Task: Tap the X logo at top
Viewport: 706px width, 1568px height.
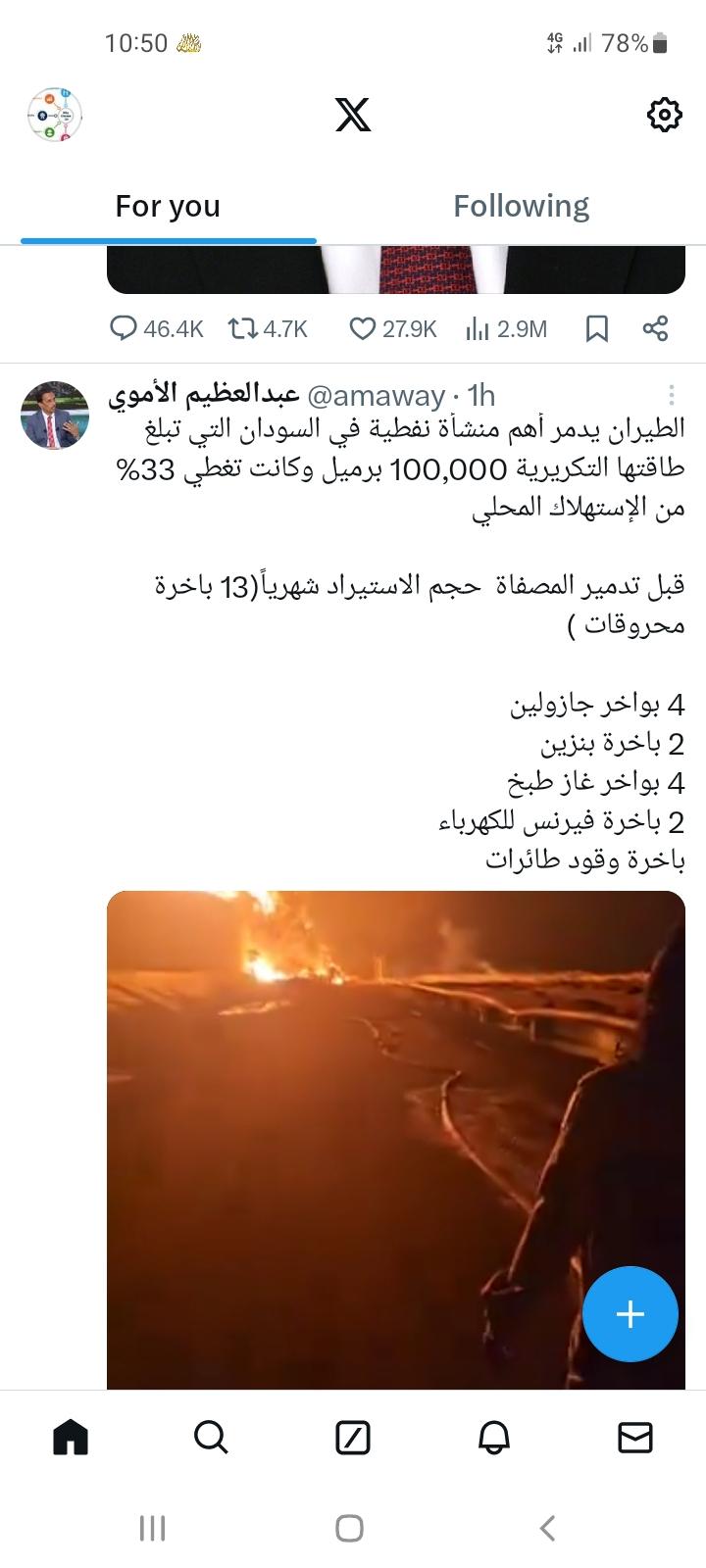Action: pyautogui.click(x=353, y=115)
